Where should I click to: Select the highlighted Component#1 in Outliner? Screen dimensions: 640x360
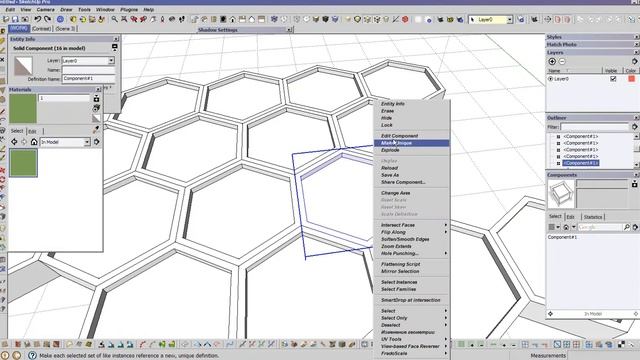580,163
